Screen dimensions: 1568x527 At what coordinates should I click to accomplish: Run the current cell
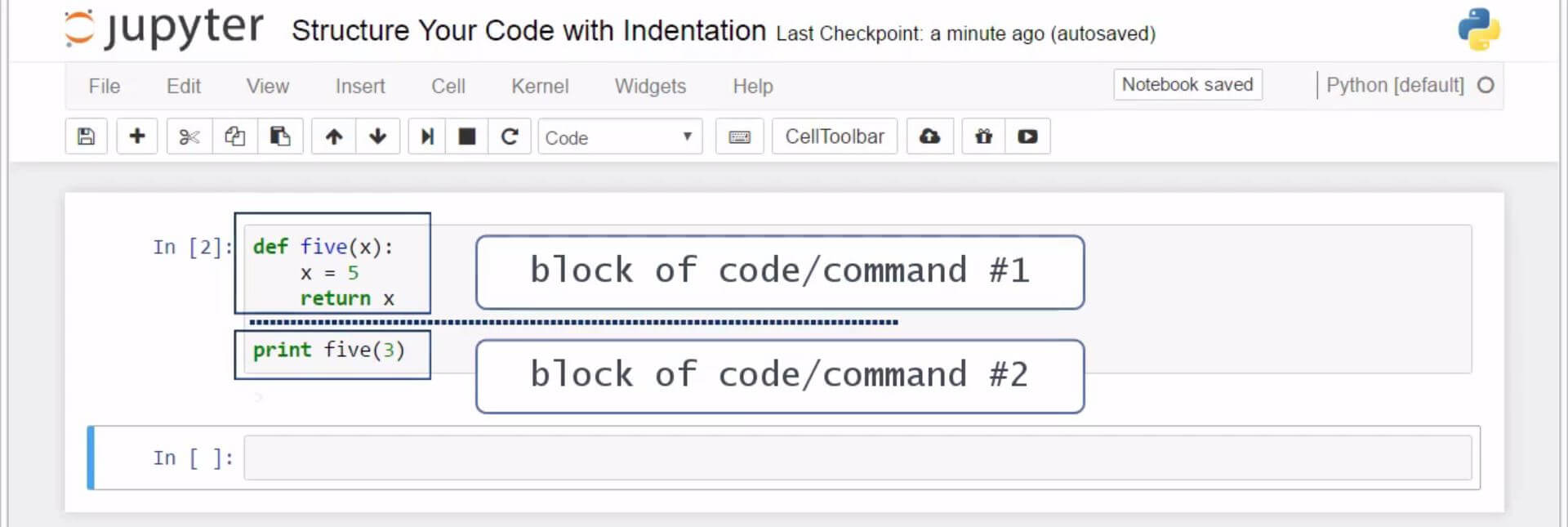[427, 136]
